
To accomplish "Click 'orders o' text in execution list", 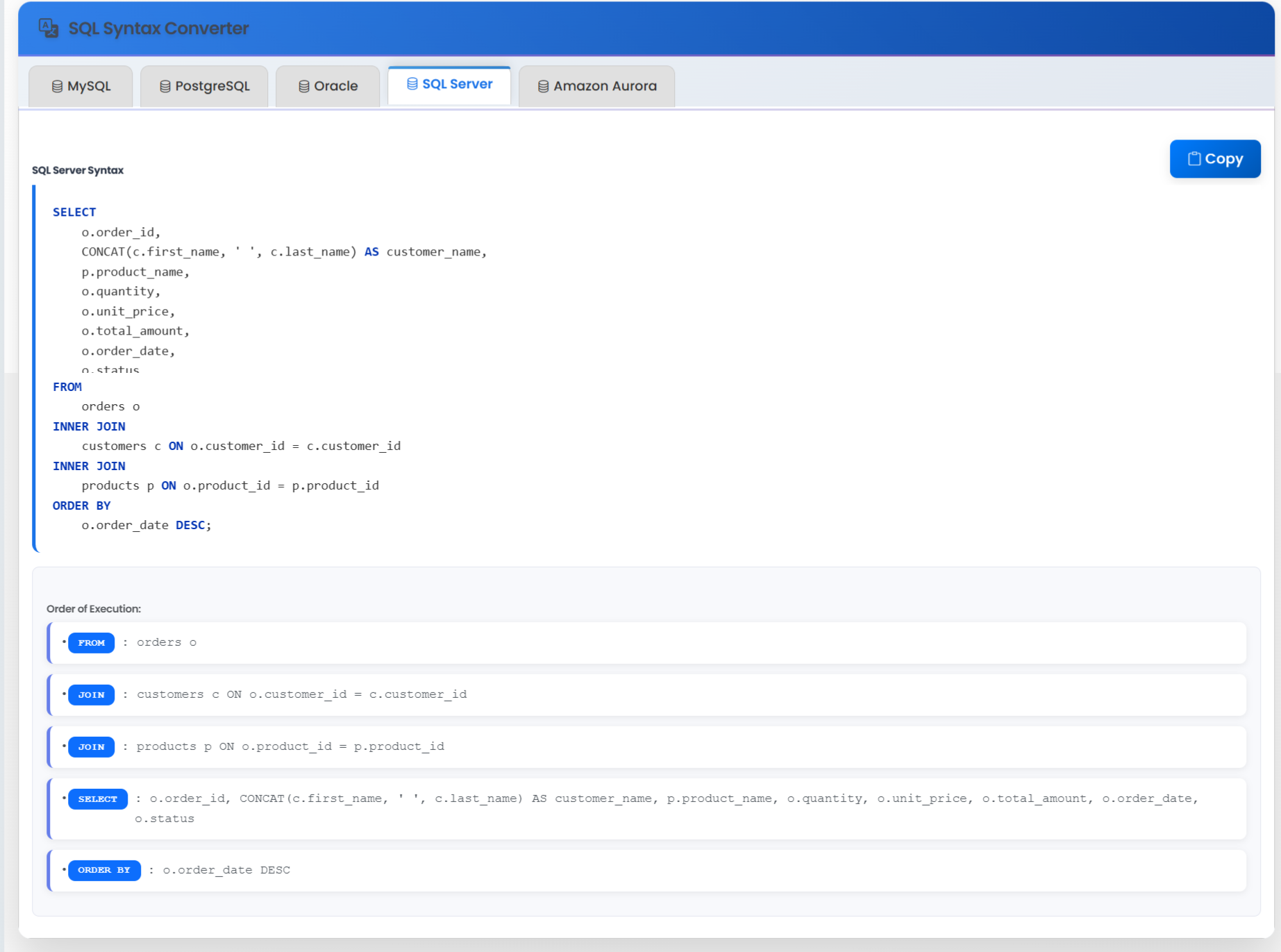I will pos(167,642).
